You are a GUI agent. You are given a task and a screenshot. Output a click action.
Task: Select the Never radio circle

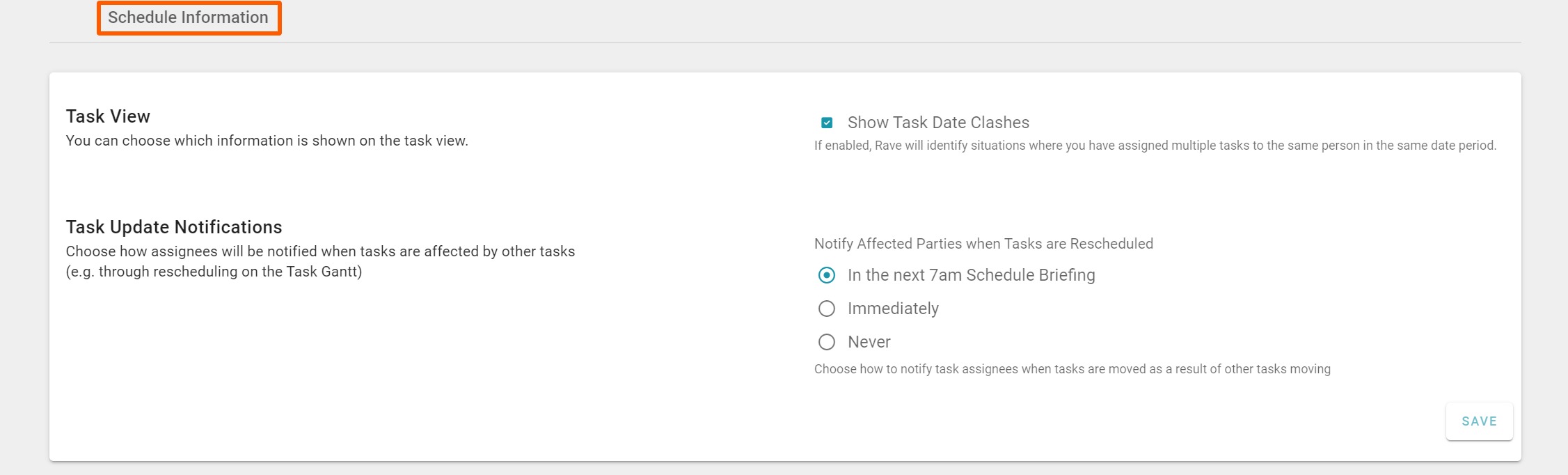click(827, 342)
